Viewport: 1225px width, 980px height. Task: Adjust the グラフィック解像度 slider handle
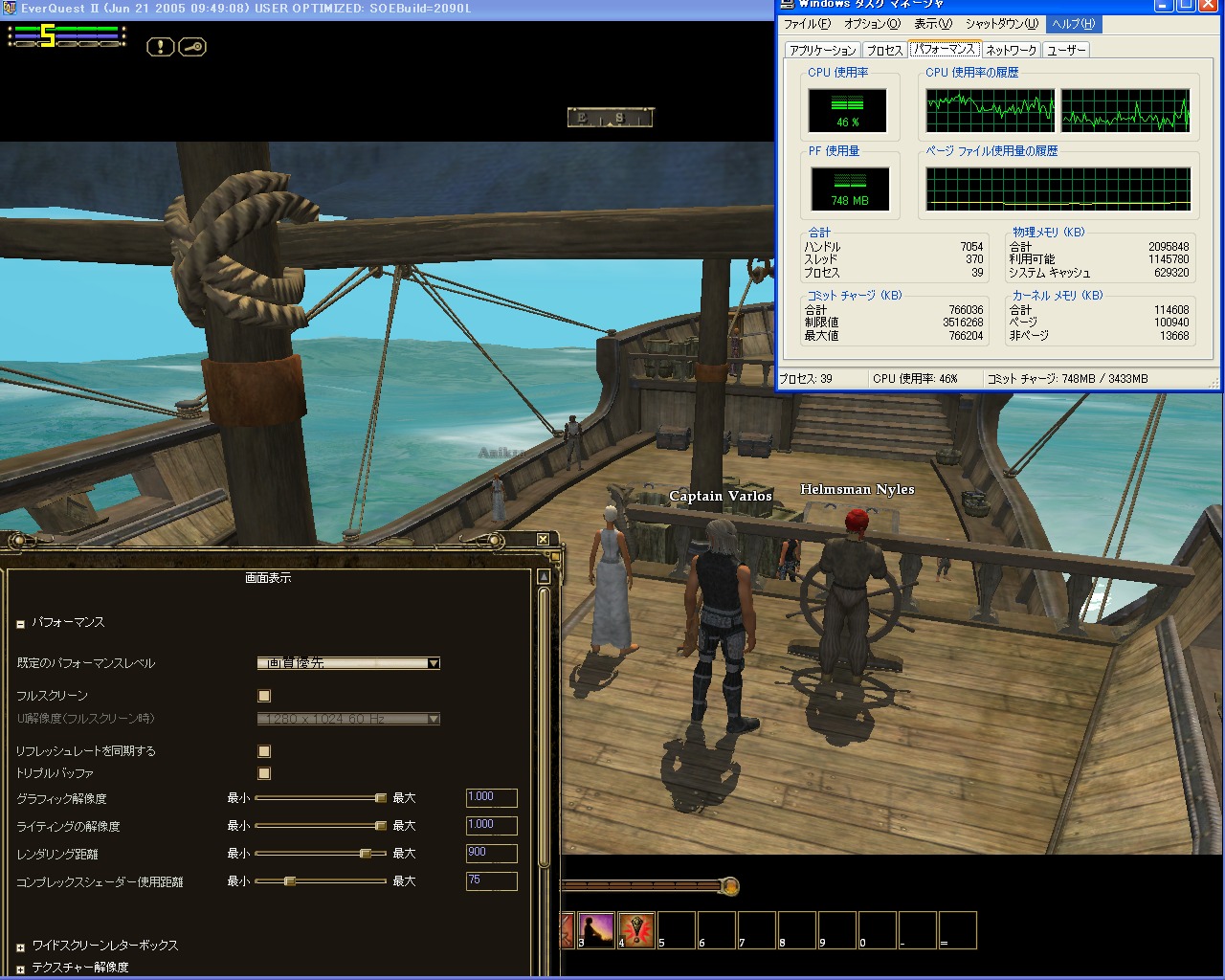coord(380,798)
